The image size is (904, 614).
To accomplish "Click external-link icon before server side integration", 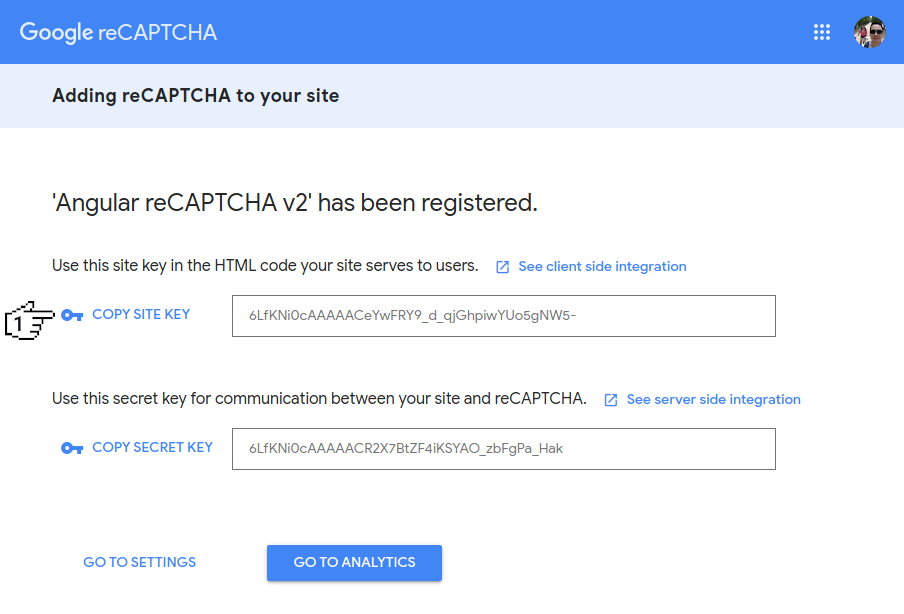I will (611, 400).
